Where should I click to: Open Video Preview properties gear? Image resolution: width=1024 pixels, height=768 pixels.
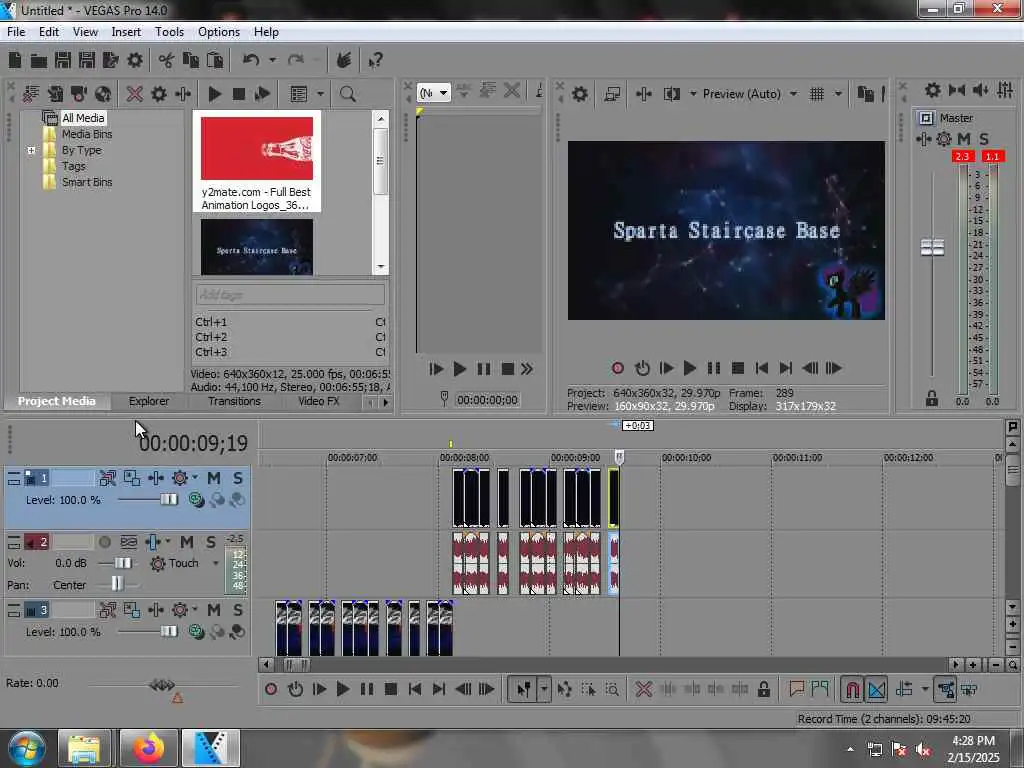point(579,94)
